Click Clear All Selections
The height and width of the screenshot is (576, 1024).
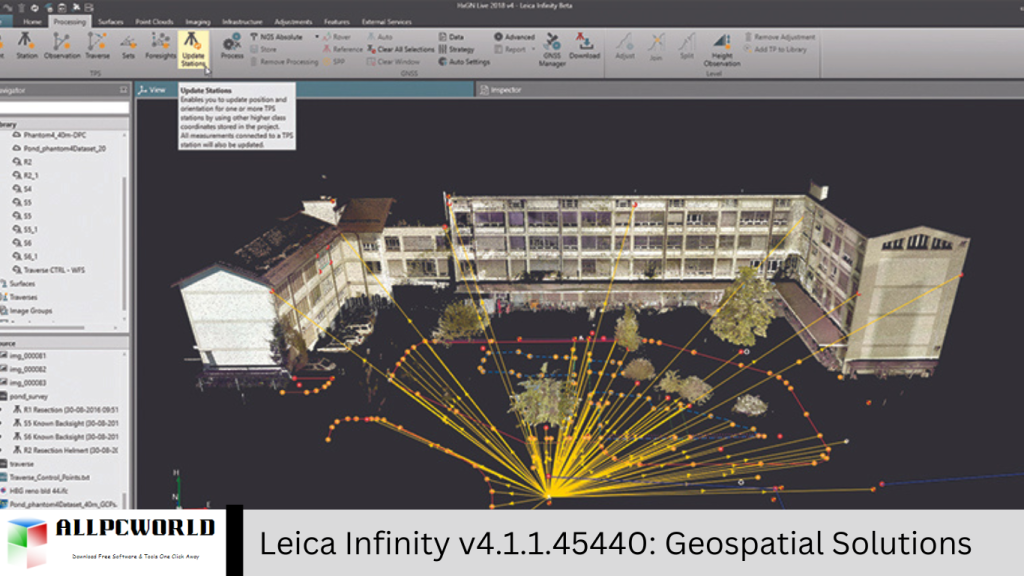pos(400,50)
